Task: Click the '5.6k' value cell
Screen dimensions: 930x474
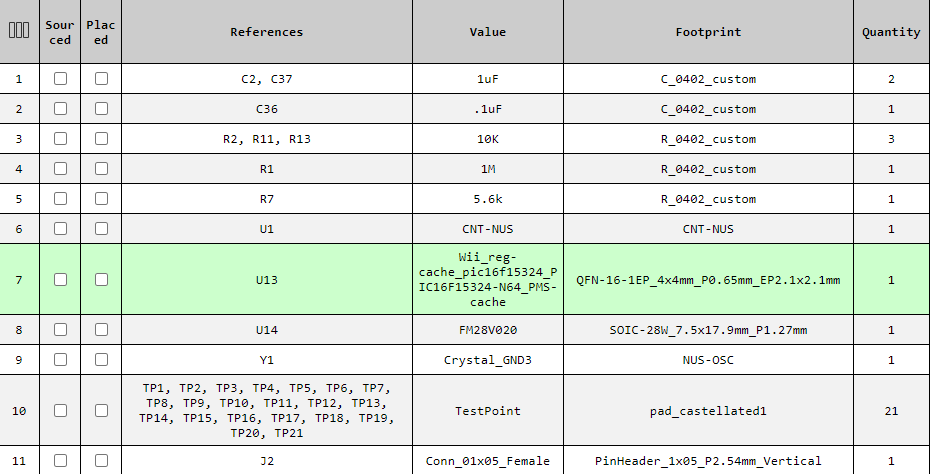Action: pyautogui.click(x=488, y=199)
